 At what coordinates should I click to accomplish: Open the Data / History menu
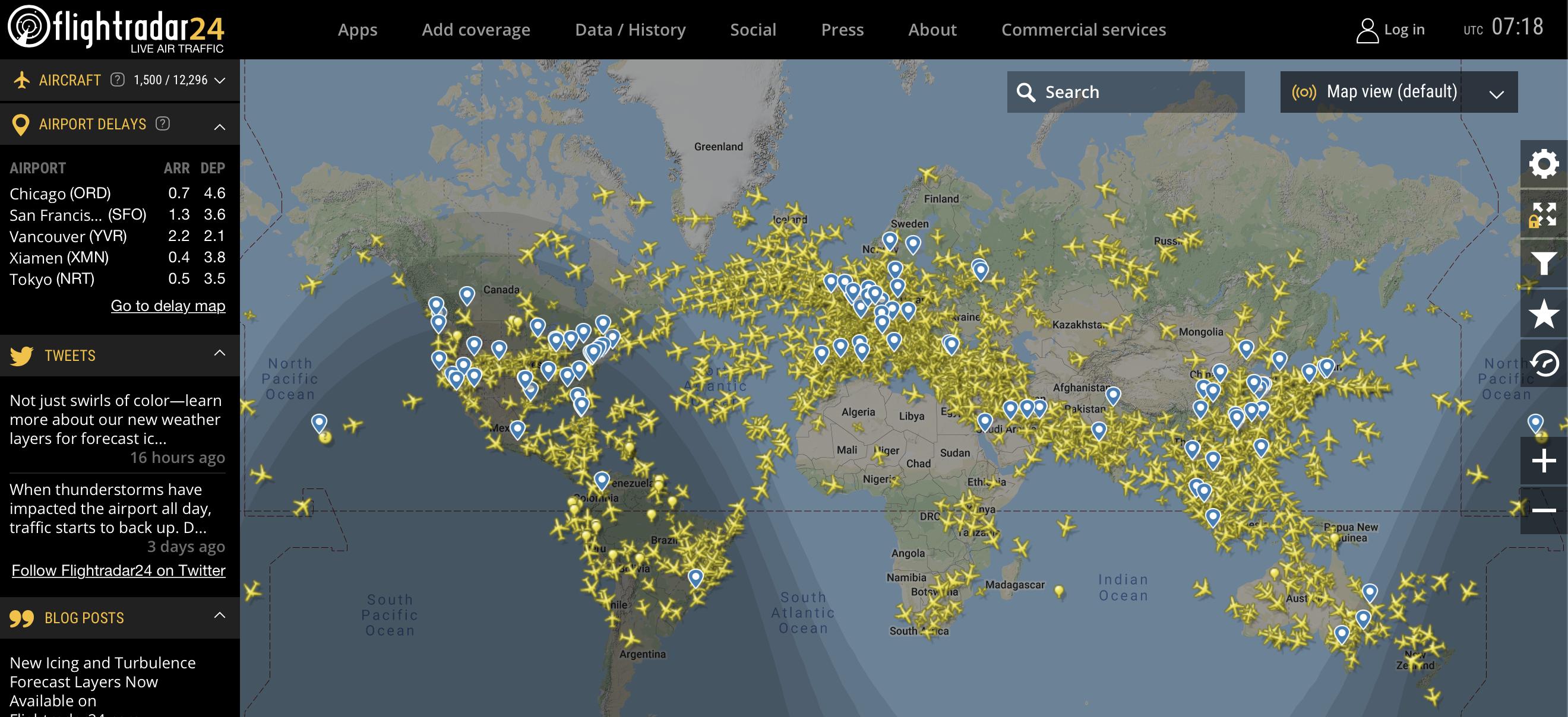(630, 29)
